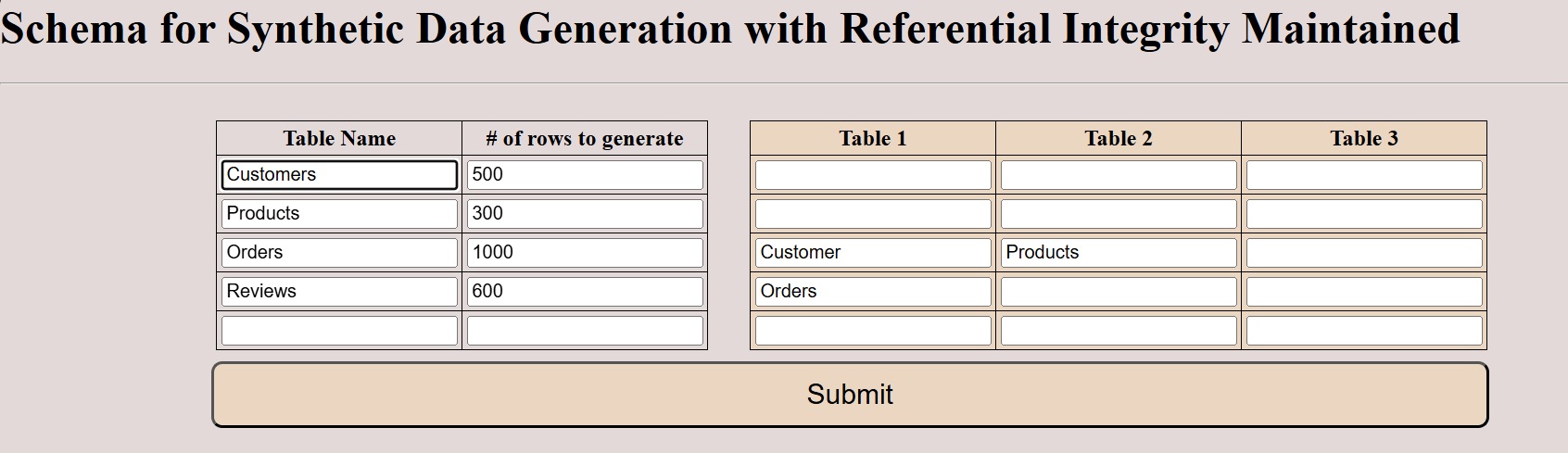The height and width of the screenshot is (453, 1568).
Task: Select the Table 2 field containing Products
Action: [1119, 253]
